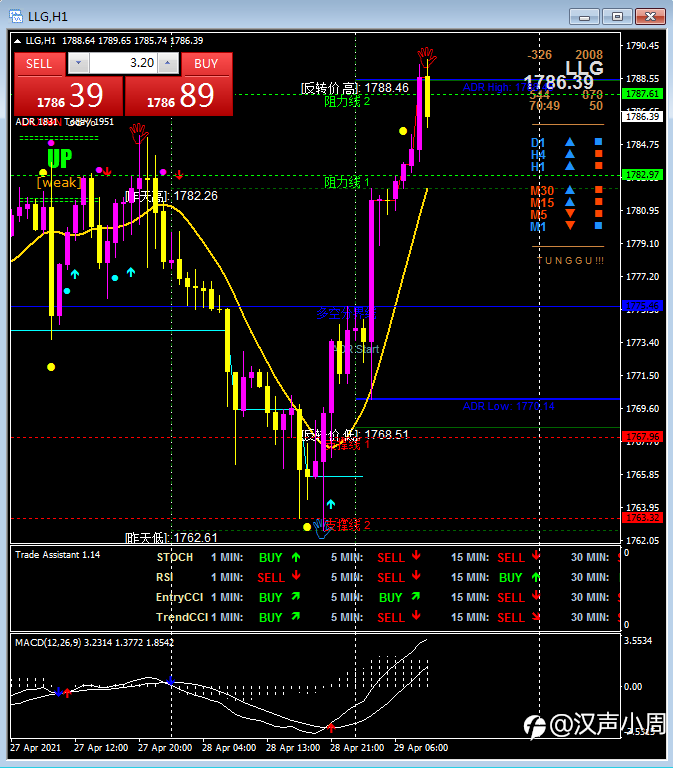673x768 pixels.
Task: Click the '反转价高: 1788.46' label
Action: click(x=355, y=88)
